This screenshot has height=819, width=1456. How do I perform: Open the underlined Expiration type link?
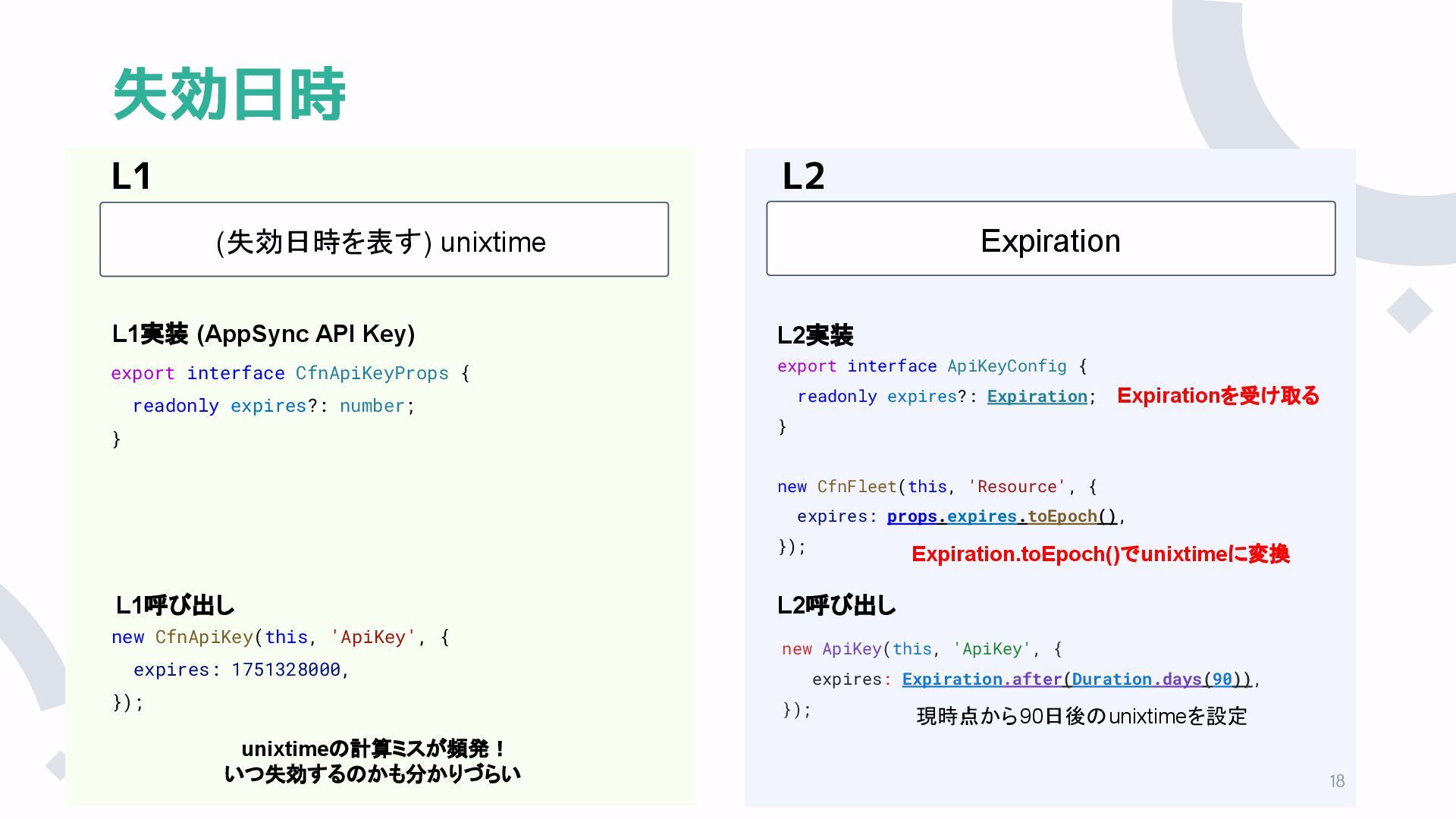(x=1037, y=397)
